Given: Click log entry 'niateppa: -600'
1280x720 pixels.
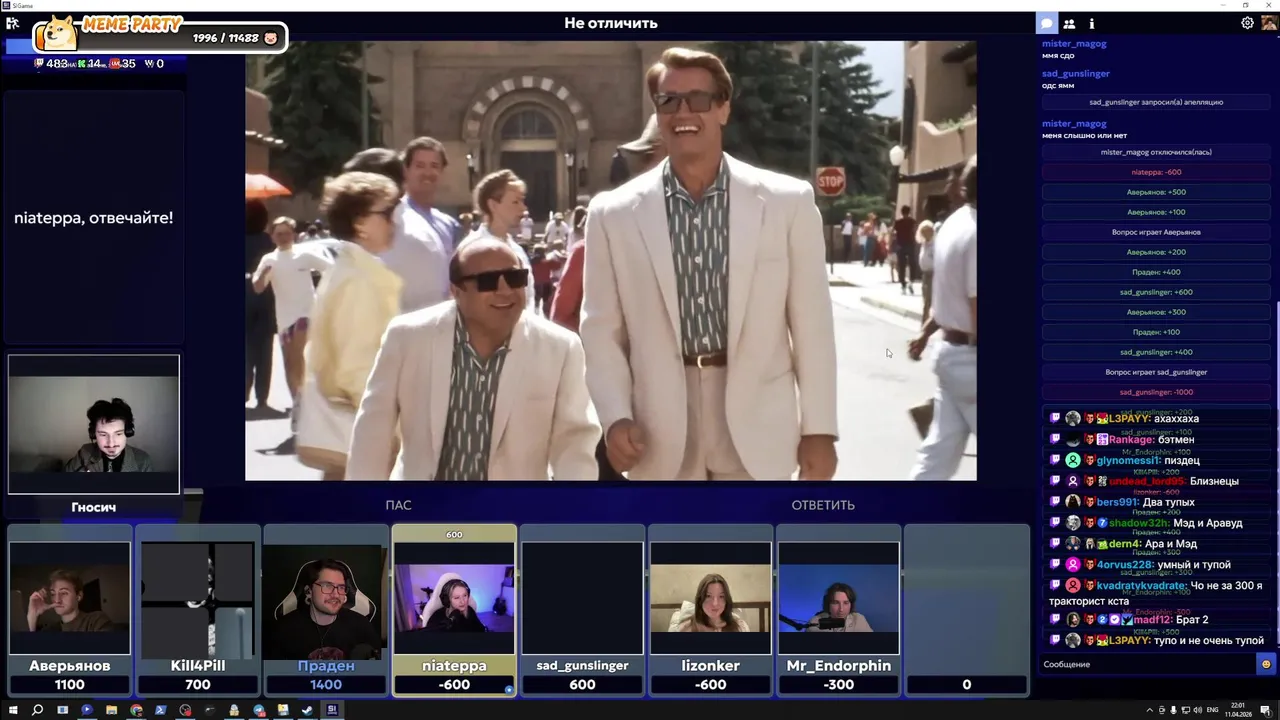Looking at the screenshot, I should pos(1156,172).
